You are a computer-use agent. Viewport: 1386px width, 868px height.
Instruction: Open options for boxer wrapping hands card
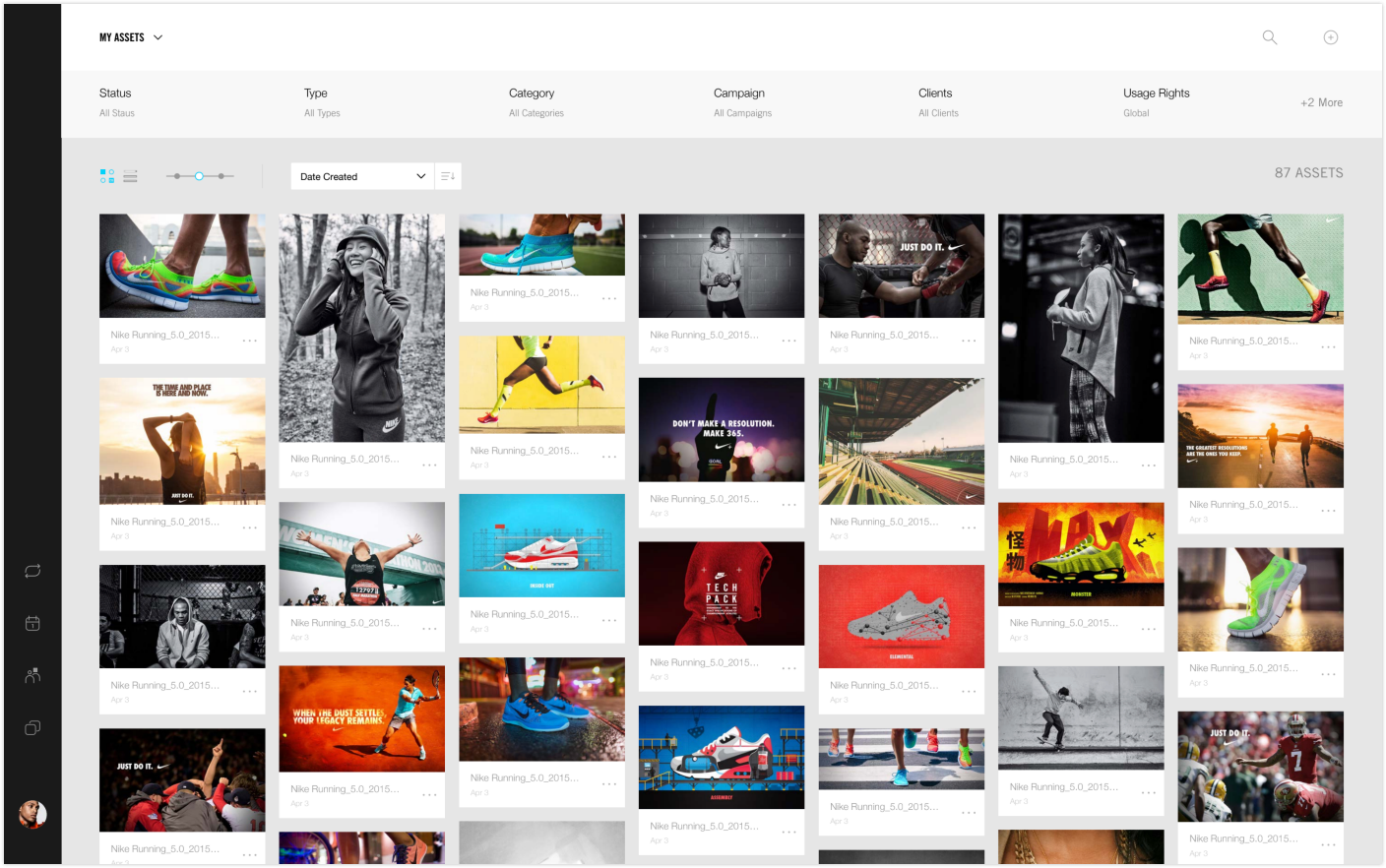click(969, 341)
